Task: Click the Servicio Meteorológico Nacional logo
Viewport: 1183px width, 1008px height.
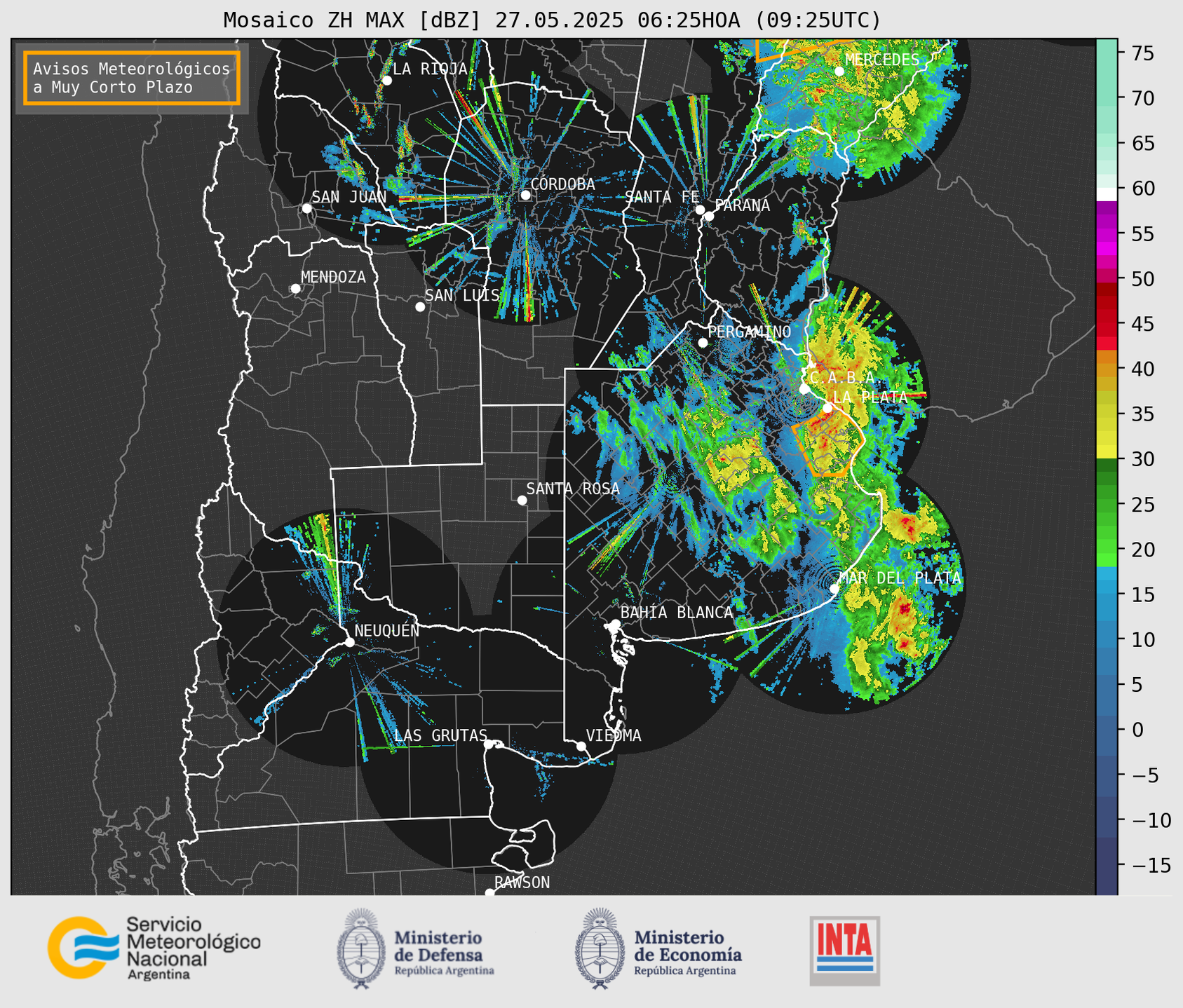Action: (154, 948)
